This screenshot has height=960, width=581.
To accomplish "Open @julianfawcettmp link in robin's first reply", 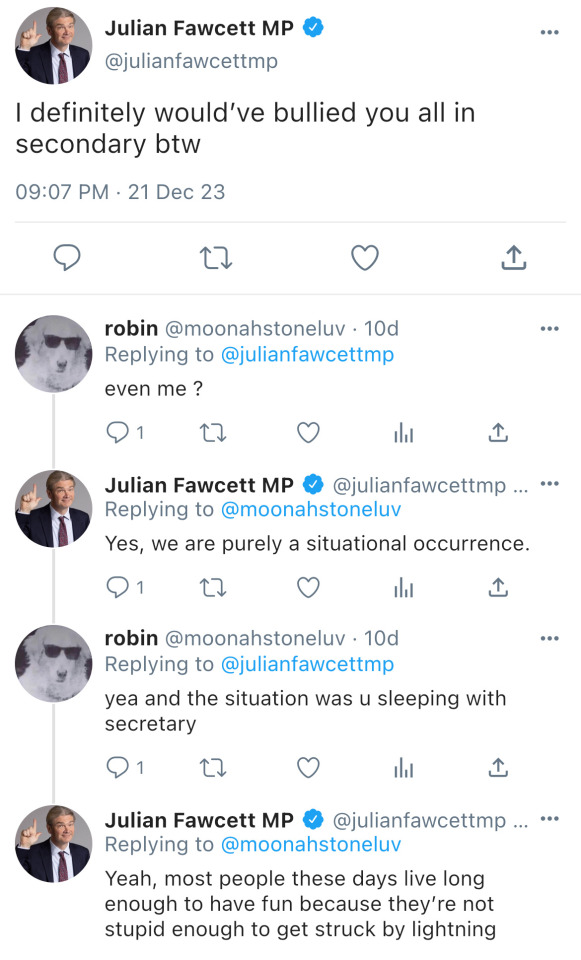I will click(x=307, y=354).
